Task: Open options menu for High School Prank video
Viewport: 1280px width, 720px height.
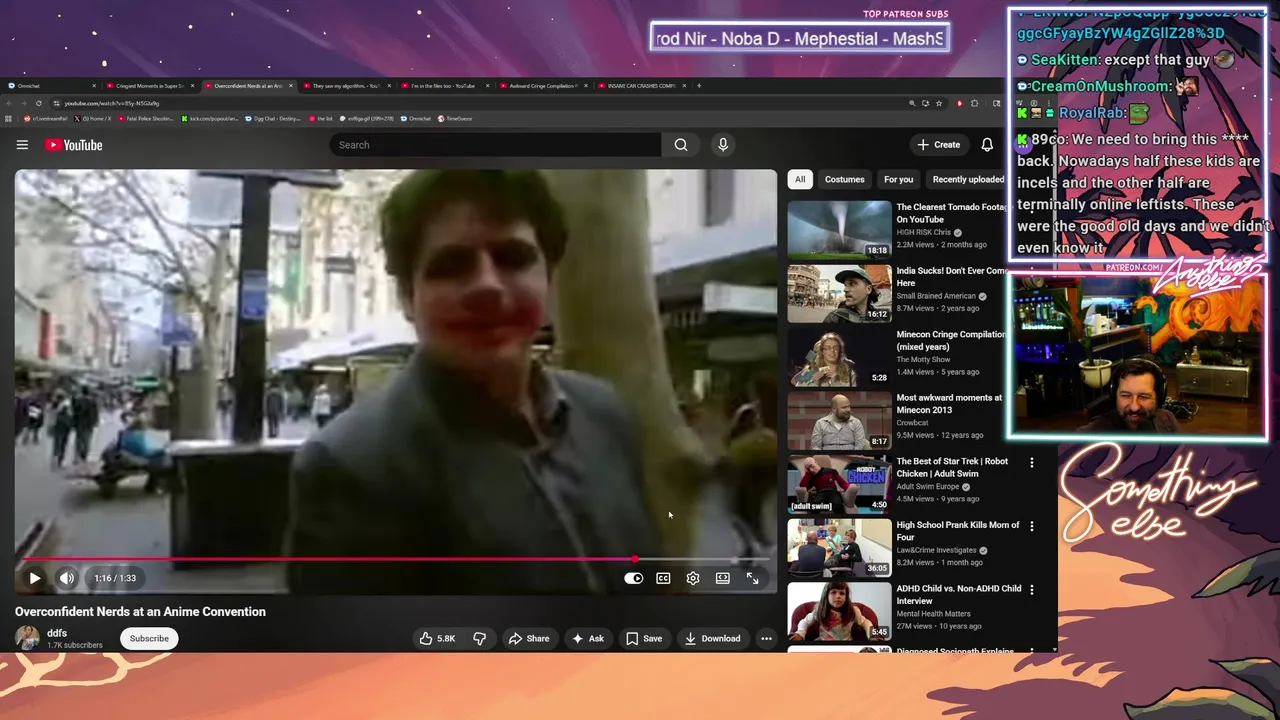Action: [x=1032, y=526]
